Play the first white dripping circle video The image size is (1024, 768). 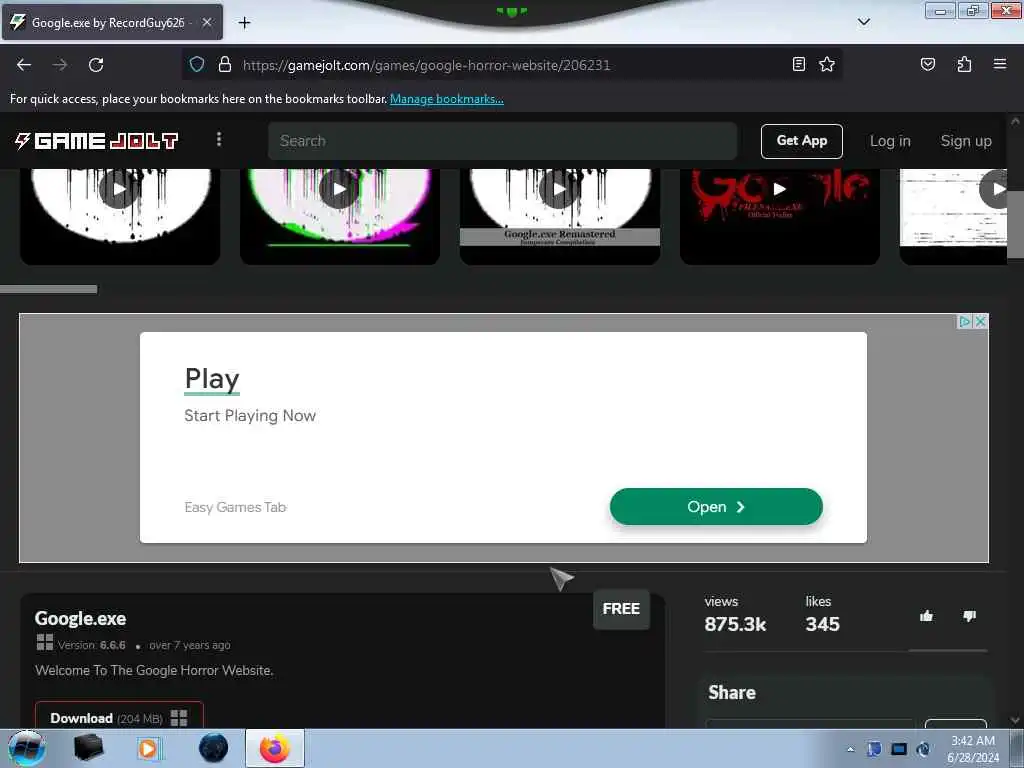coord(118,189)
